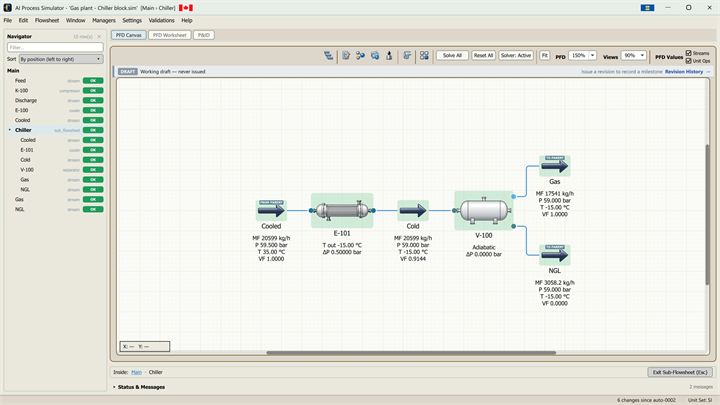Select the V-100 separator vessel
Image resolution: width=720 pixels, height=405 pixels.
[484, 210]
